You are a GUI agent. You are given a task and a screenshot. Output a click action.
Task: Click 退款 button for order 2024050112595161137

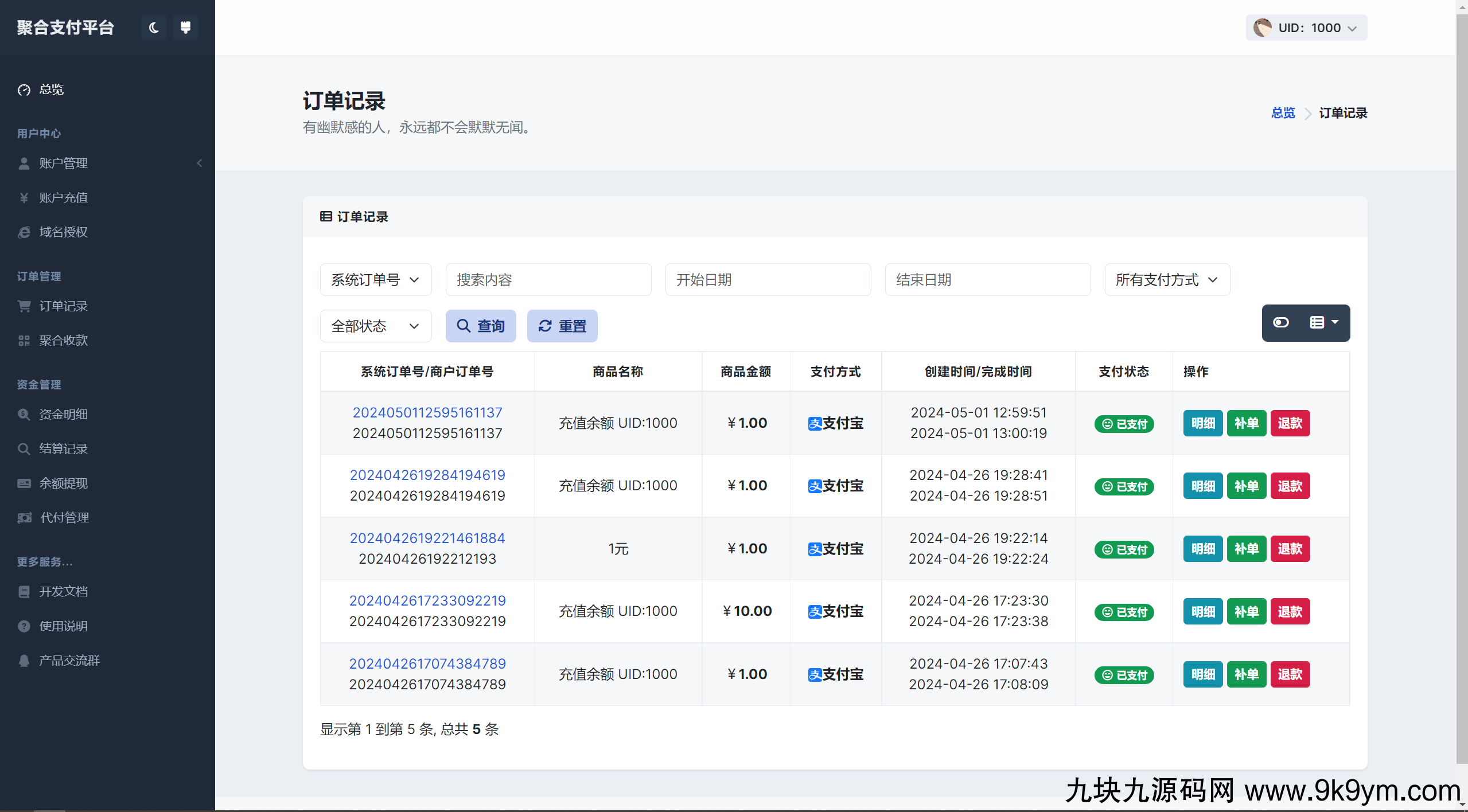(1290, 423)
